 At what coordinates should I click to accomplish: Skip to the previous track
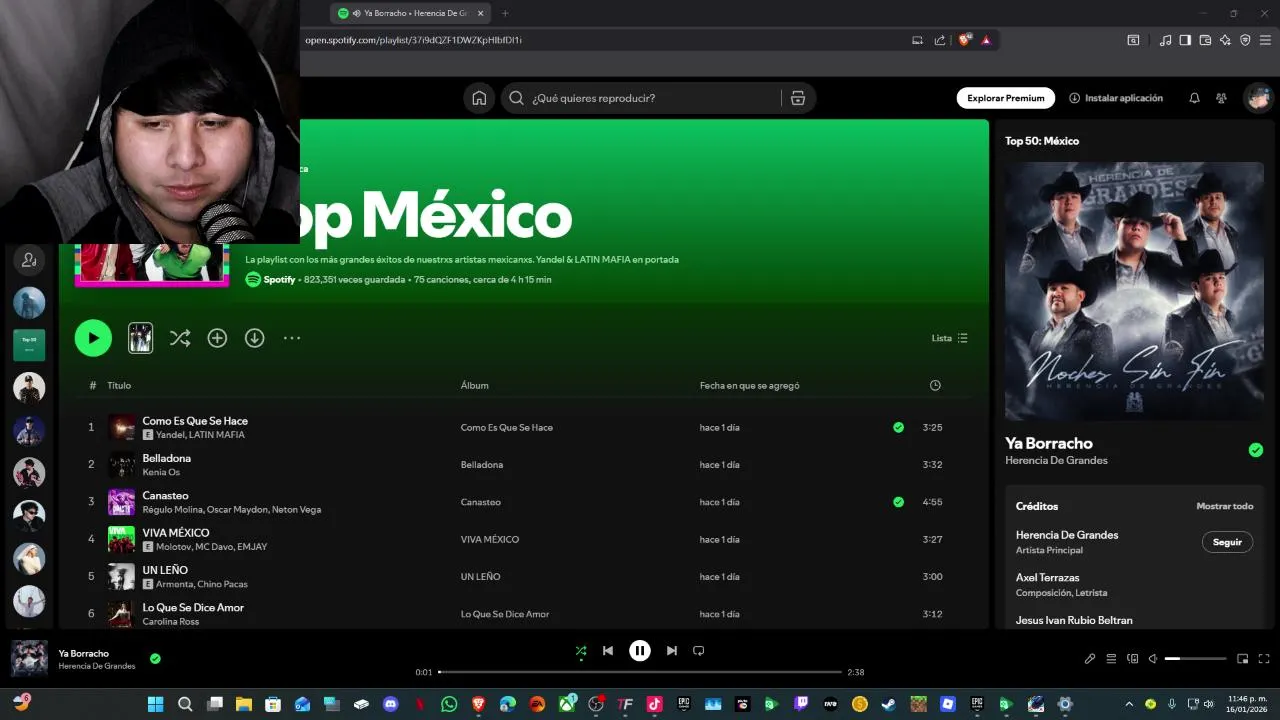pyautogui.click(x=608, y=651)
